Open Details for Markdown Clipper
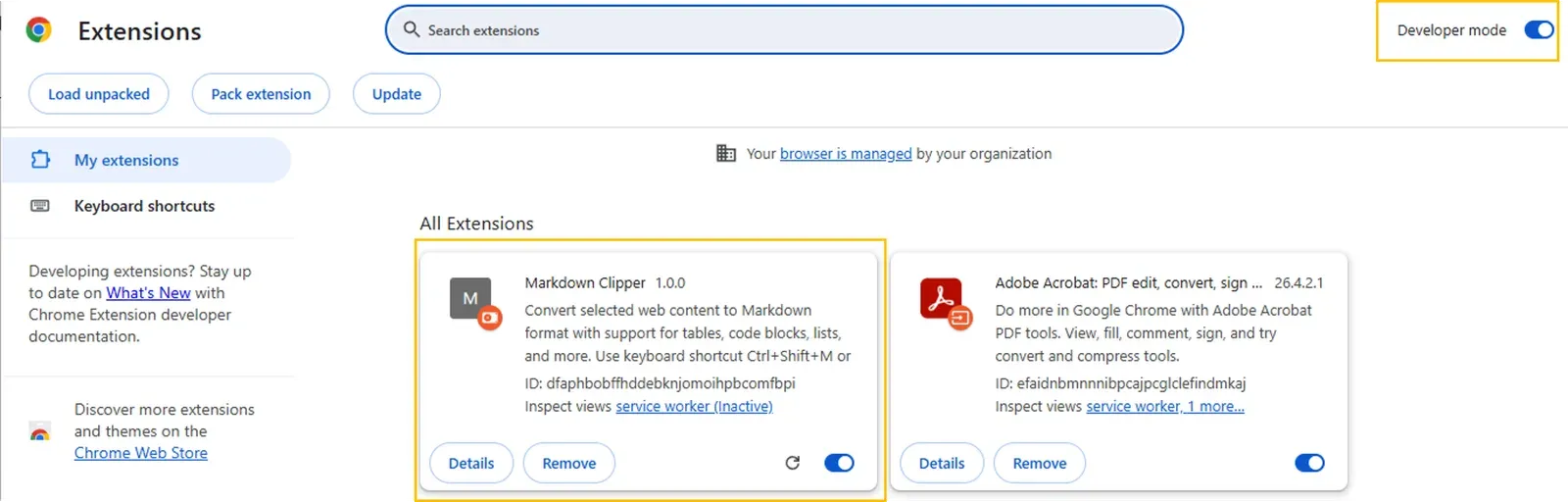Screen dimensions: 1568x502 471,463
